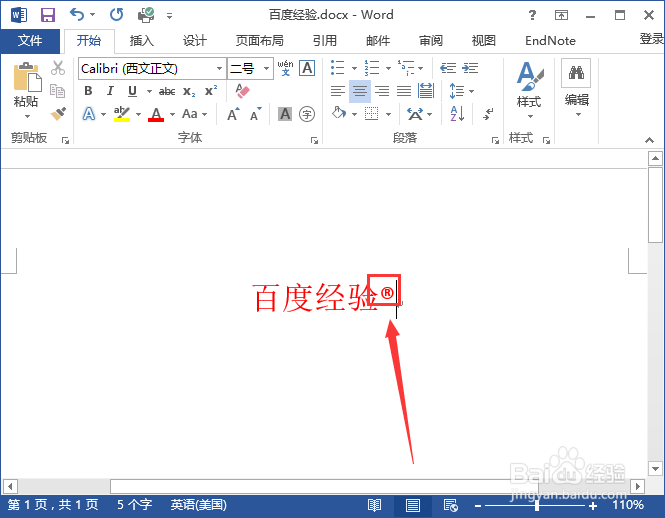Apply yellow text highlight color
The image size is (665, 518).
[x=122, y=114]
